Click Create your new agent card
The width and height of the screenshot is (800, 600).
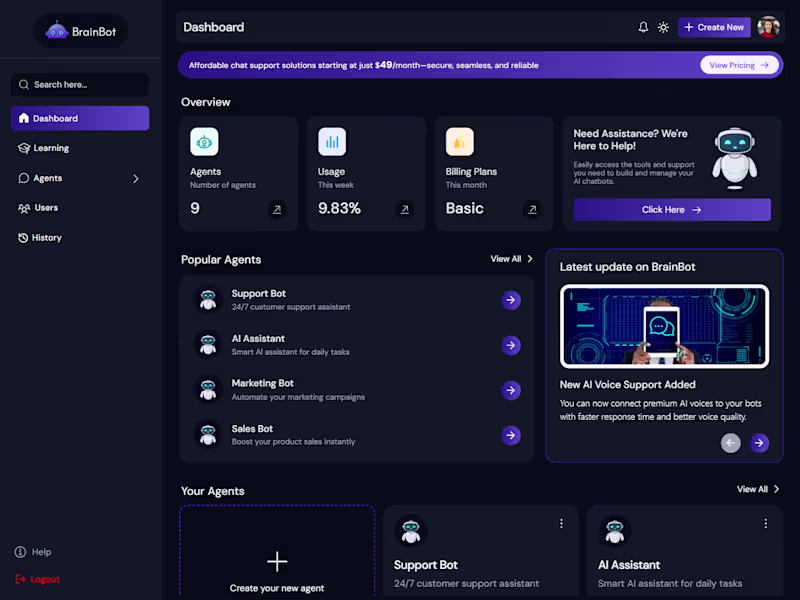[x=277, y=552]
